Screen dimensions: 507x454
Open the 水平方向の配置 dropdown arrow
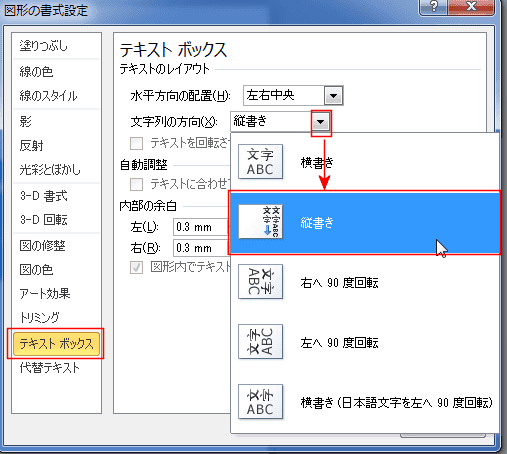(333, 96)
